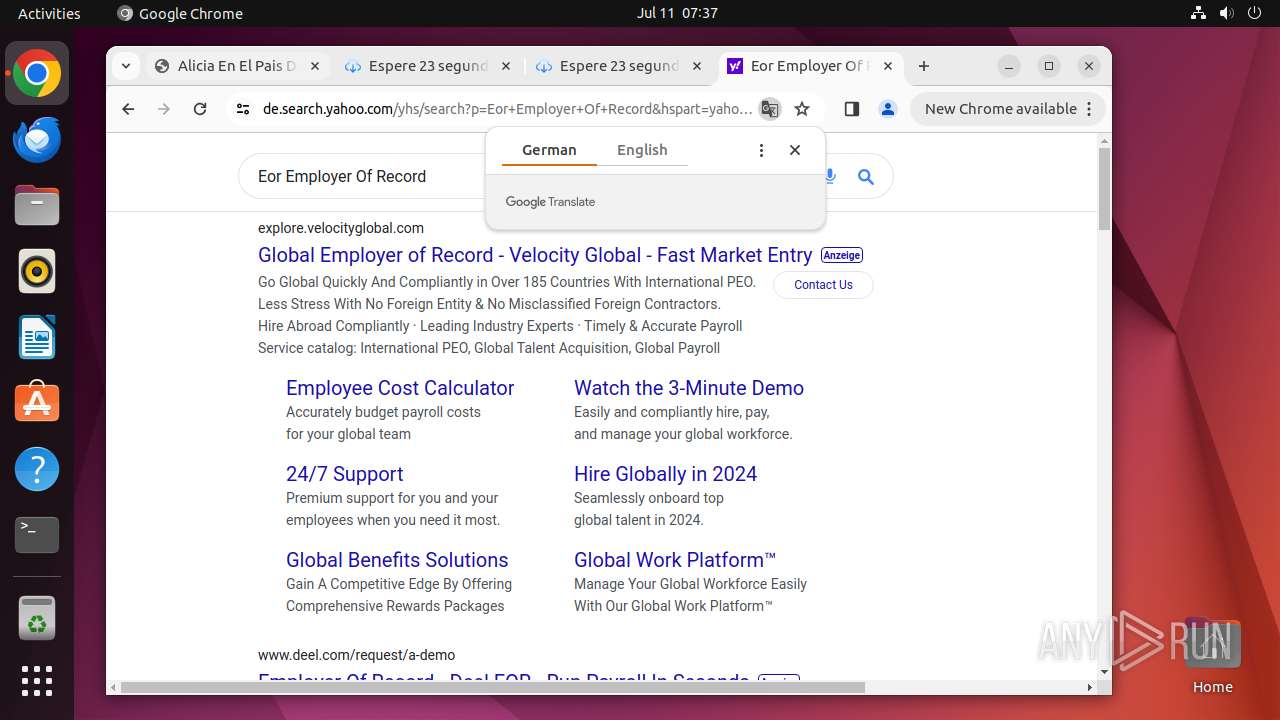Reload the current page
Viewport: 1280px width, 720px height.
tap(200, 109)
